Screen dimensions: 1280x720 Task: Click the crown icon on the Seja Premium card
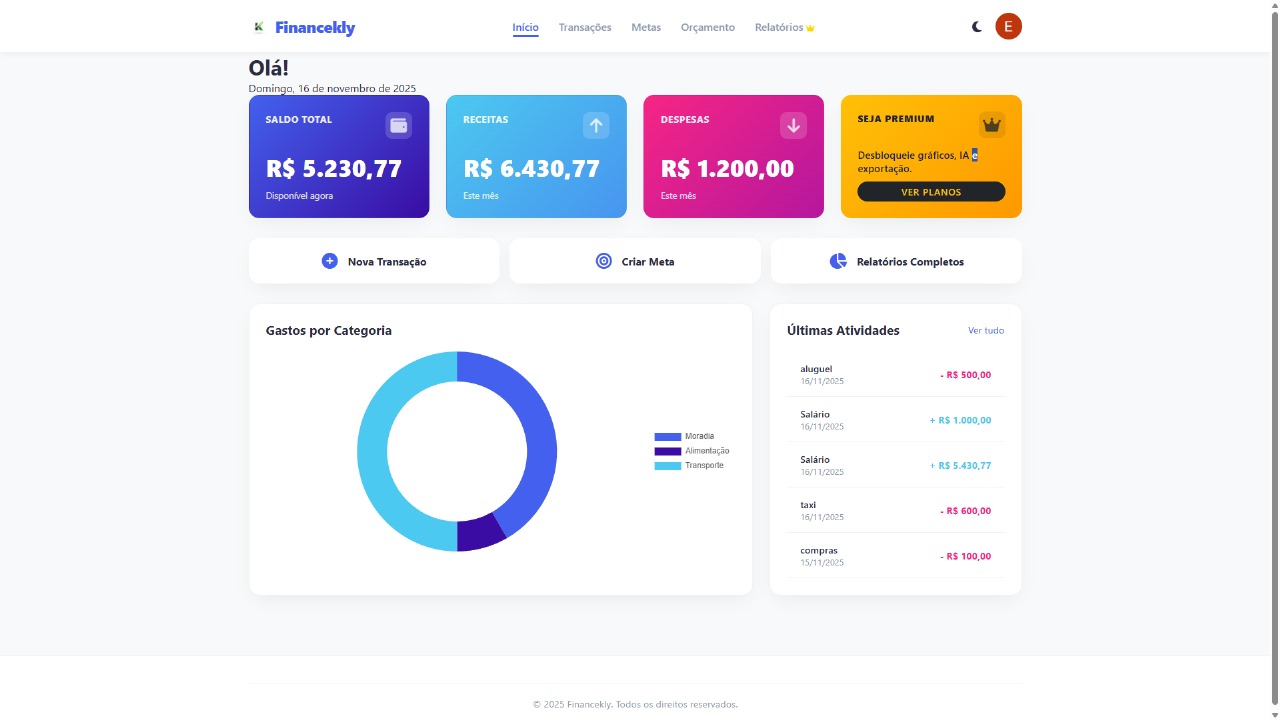(991, 125)
